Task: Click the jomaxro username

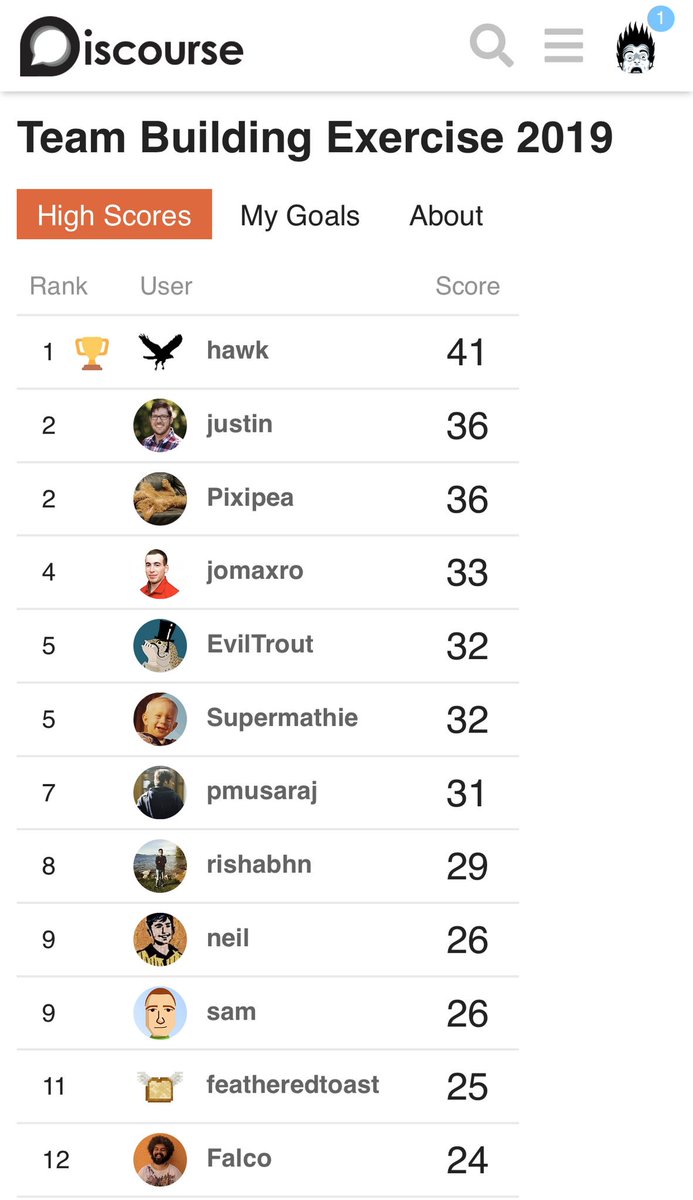Action: tap(255, 571)
